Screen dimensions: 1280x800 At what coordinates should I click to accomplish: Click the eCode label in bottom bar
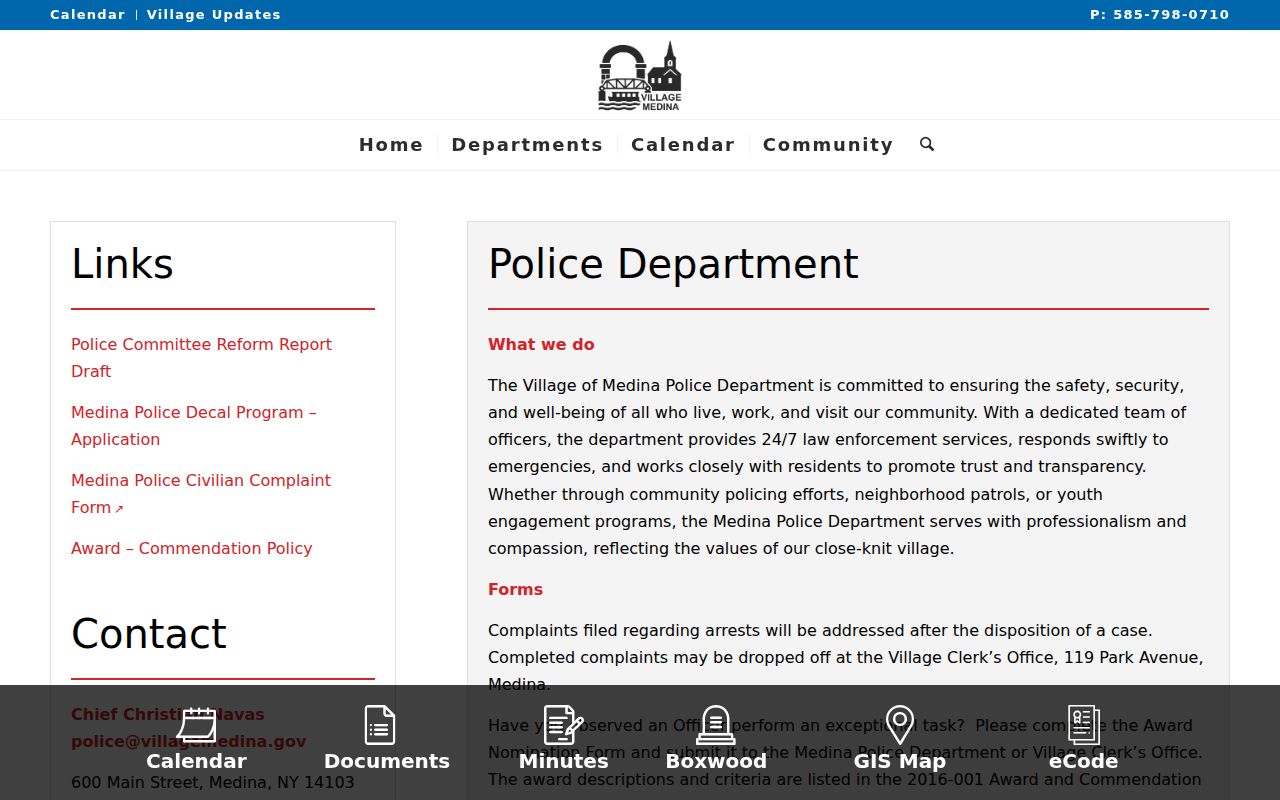1084,761
